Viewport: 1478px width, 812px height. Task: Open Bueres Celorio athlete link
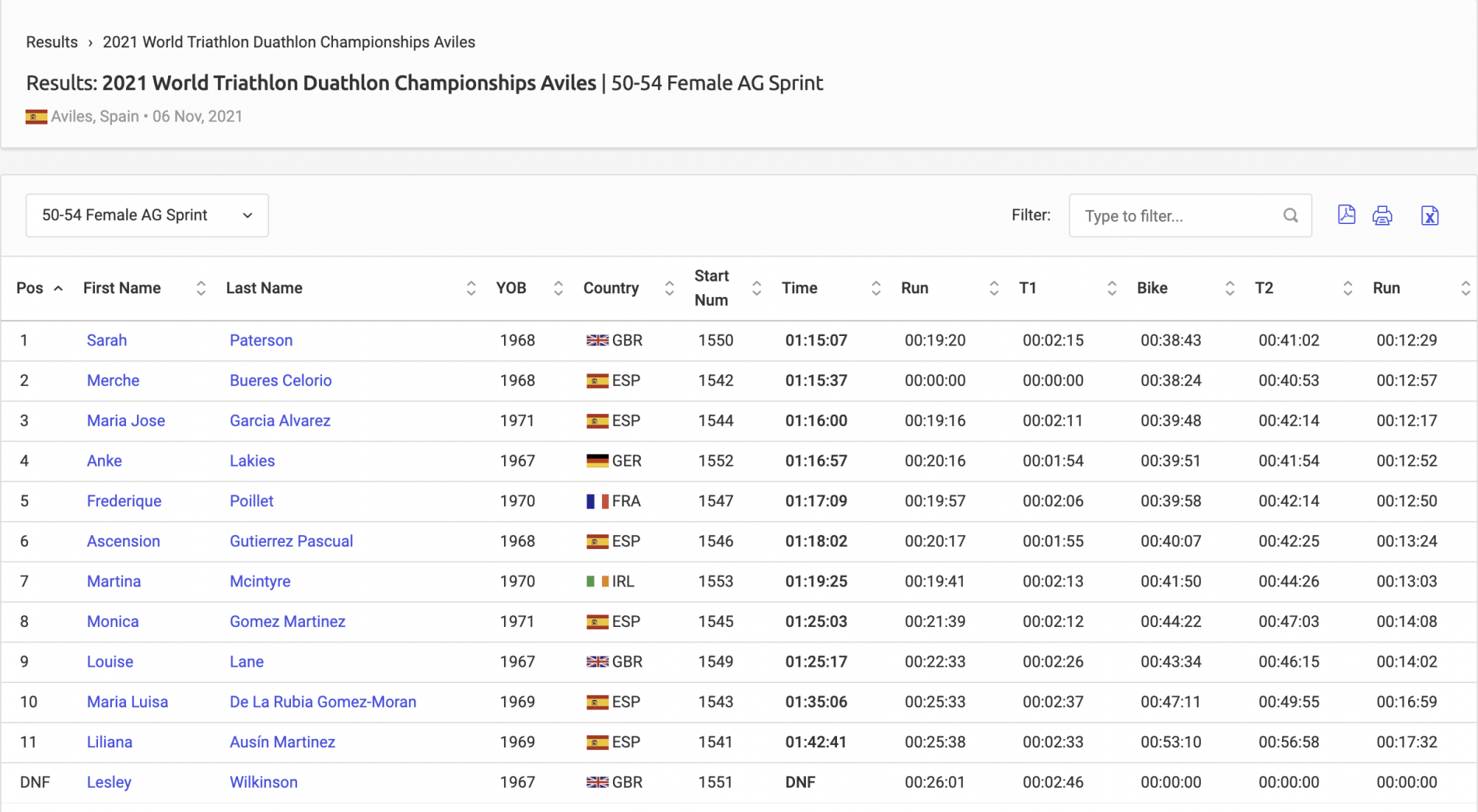coord(280,380)
